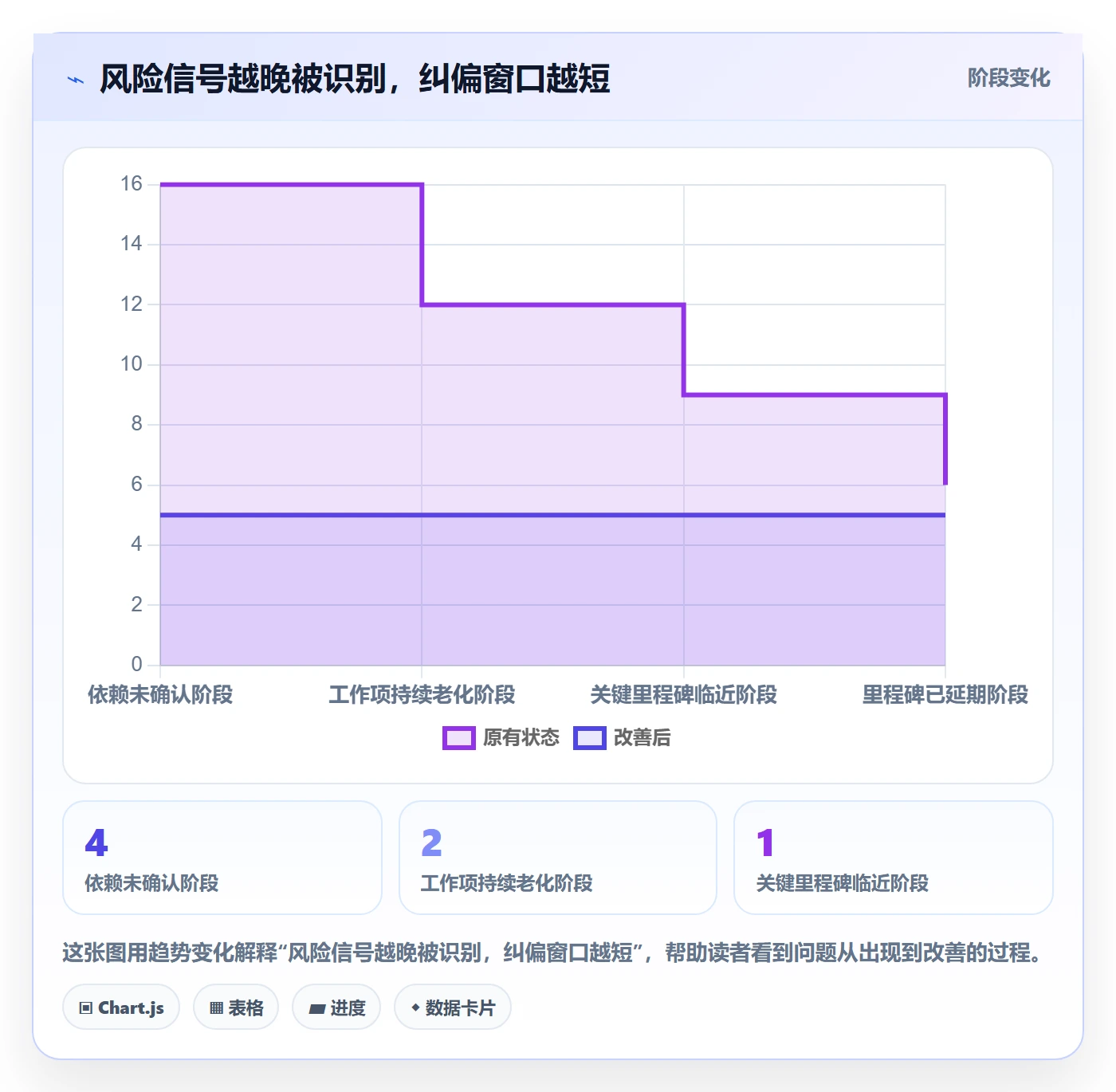This screenshot has width=1116, height=1092.
Task: Click the stat card number 2 above 工作项持续老化阶段
Action: coord(431,843)
